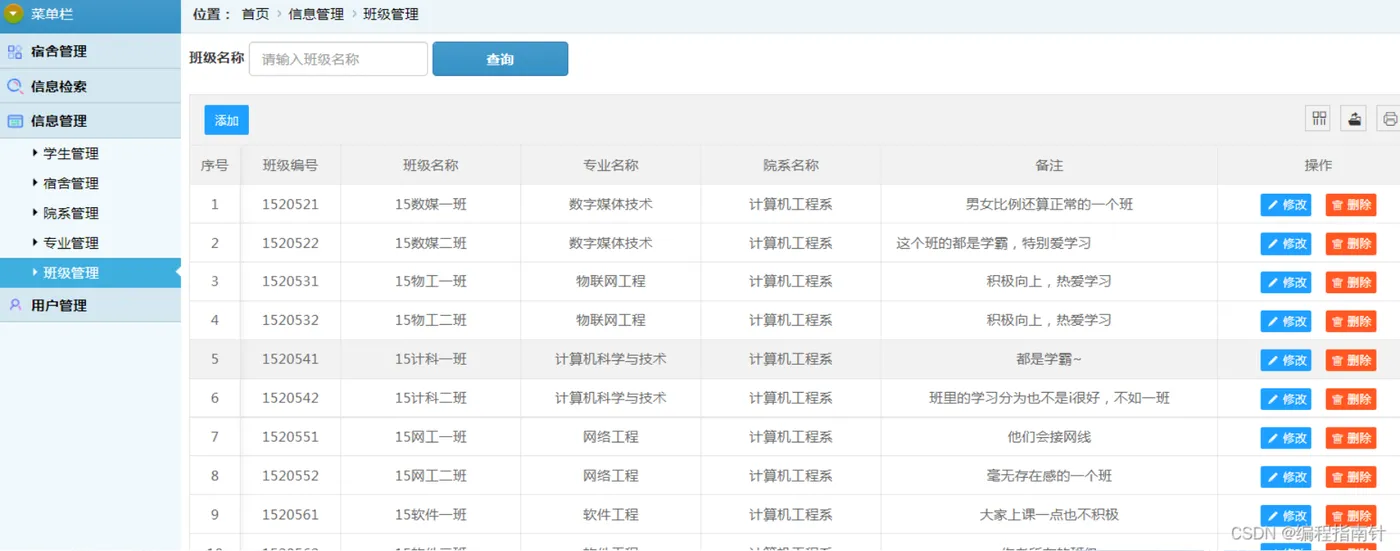Image resolution: width=1400 pixels, height=551 pixels.
Task: Click the remark 大家上课一点也不积极
Action: [1049, 515]
